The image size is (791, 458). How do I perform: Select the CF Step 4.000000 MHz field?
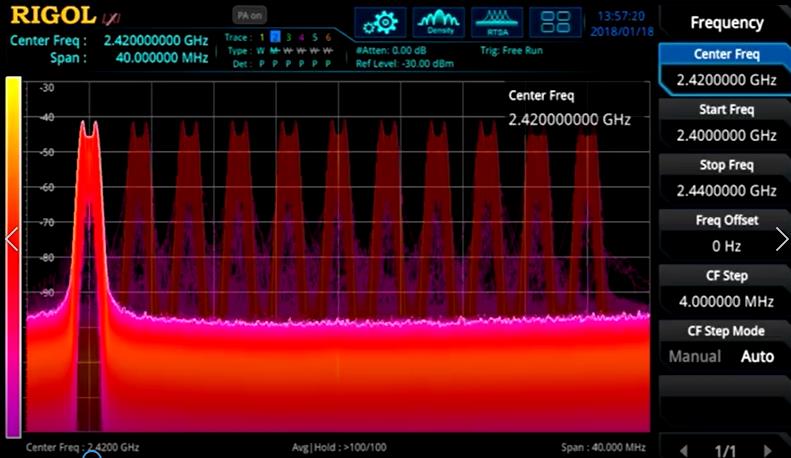[x=726, y=289]
